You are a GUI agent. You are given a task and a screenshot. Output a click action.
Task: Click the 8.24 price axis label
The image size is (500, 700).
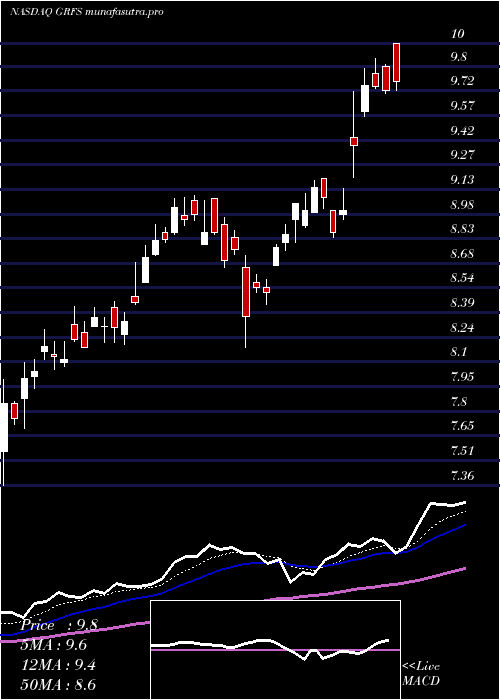pyautogui.click(x=462, y=328)
